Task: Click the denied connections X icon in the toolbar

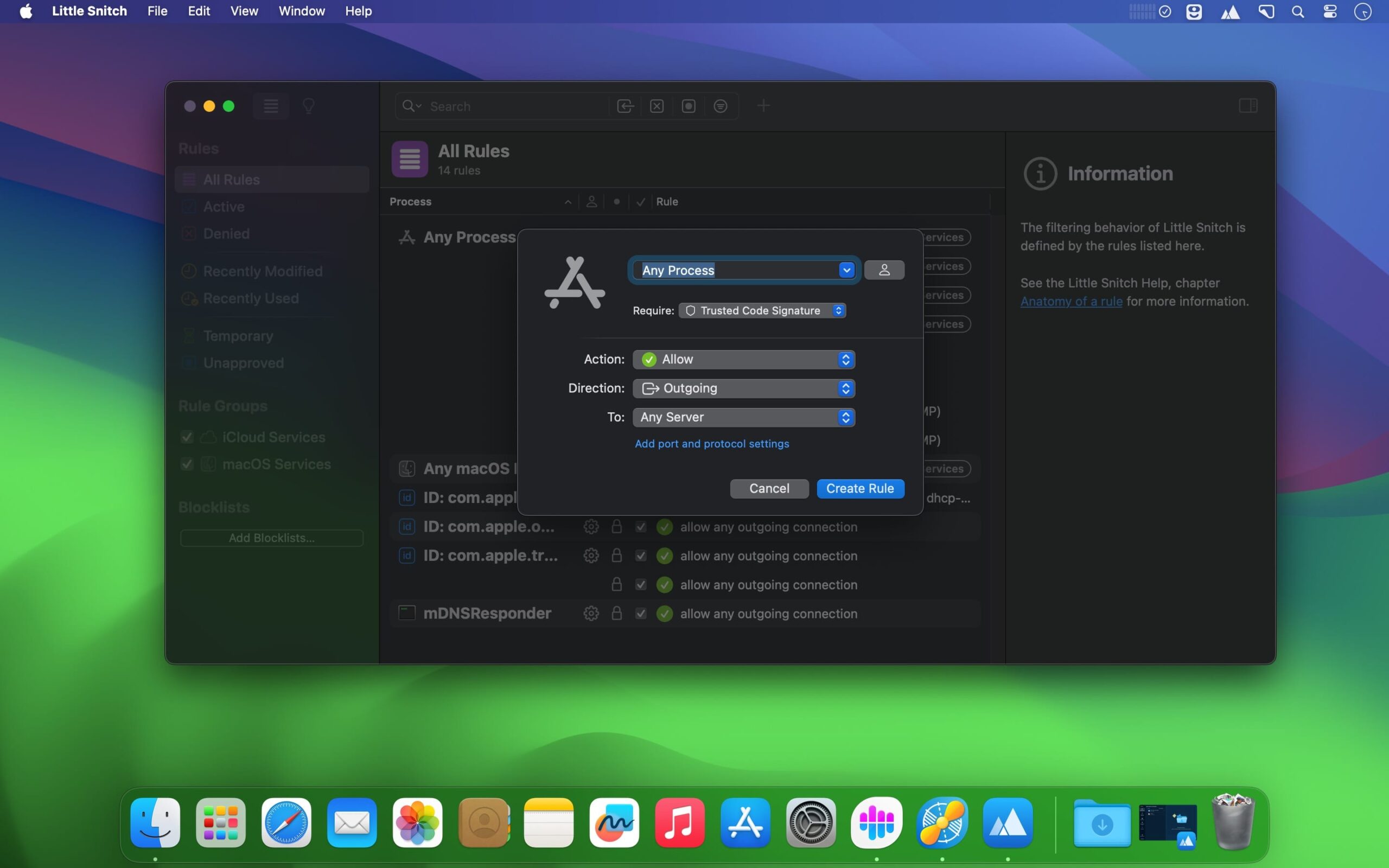Action: pos(657,106)
